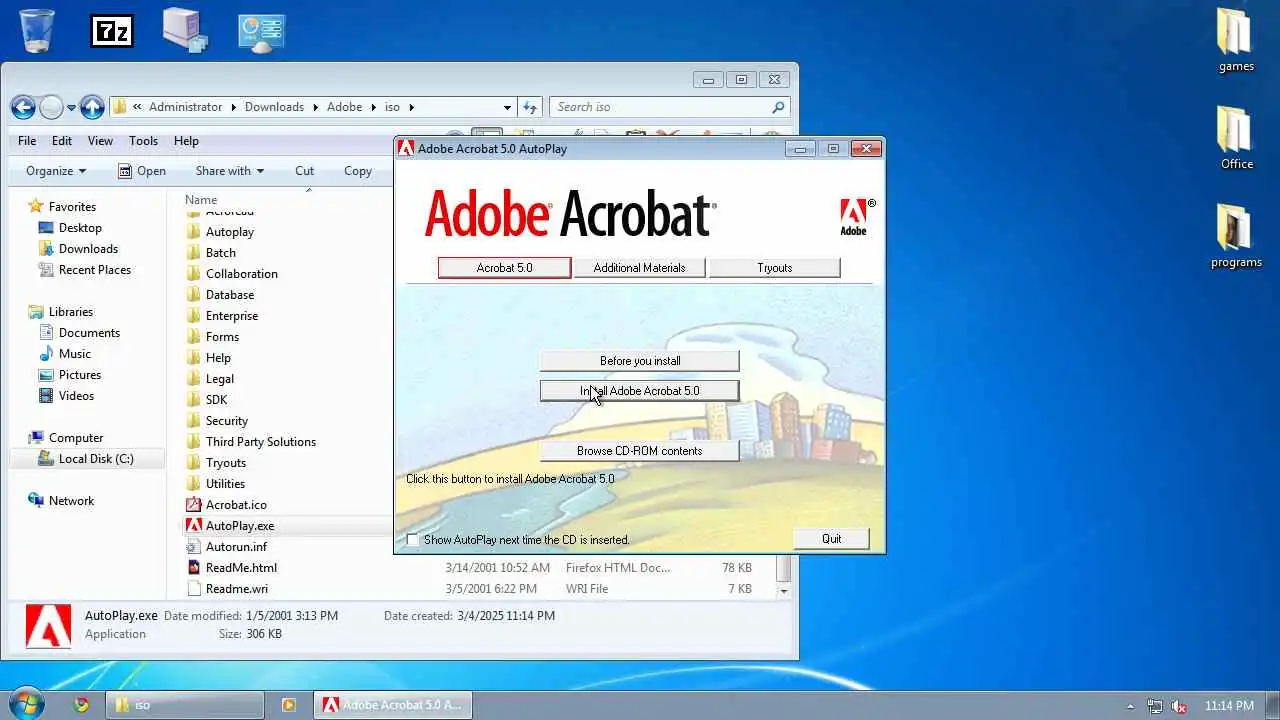Quit the Acrobat AutoPlay window

pos(831,539)
